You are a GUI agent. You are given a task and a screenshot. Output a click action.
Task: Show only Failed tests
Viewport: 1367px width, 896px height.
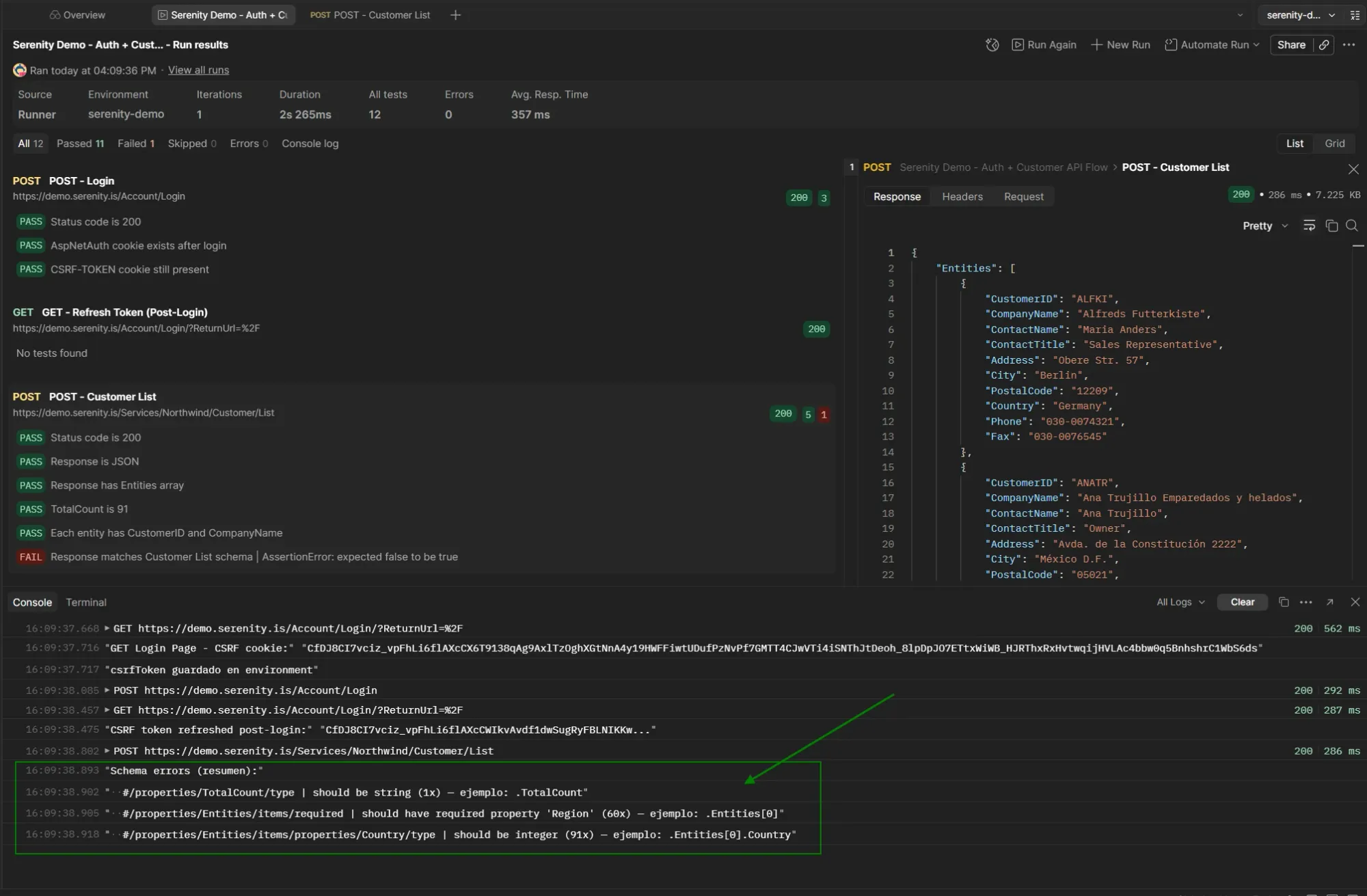136,144
